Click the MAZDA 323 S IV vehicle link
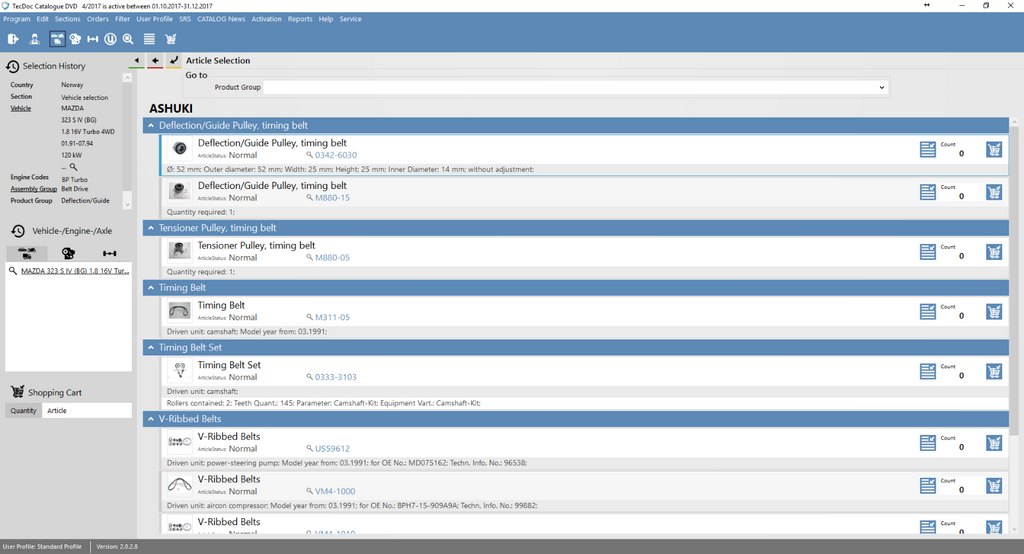The height and width of the screenshot is (554, 1024). tap(75, 271)
